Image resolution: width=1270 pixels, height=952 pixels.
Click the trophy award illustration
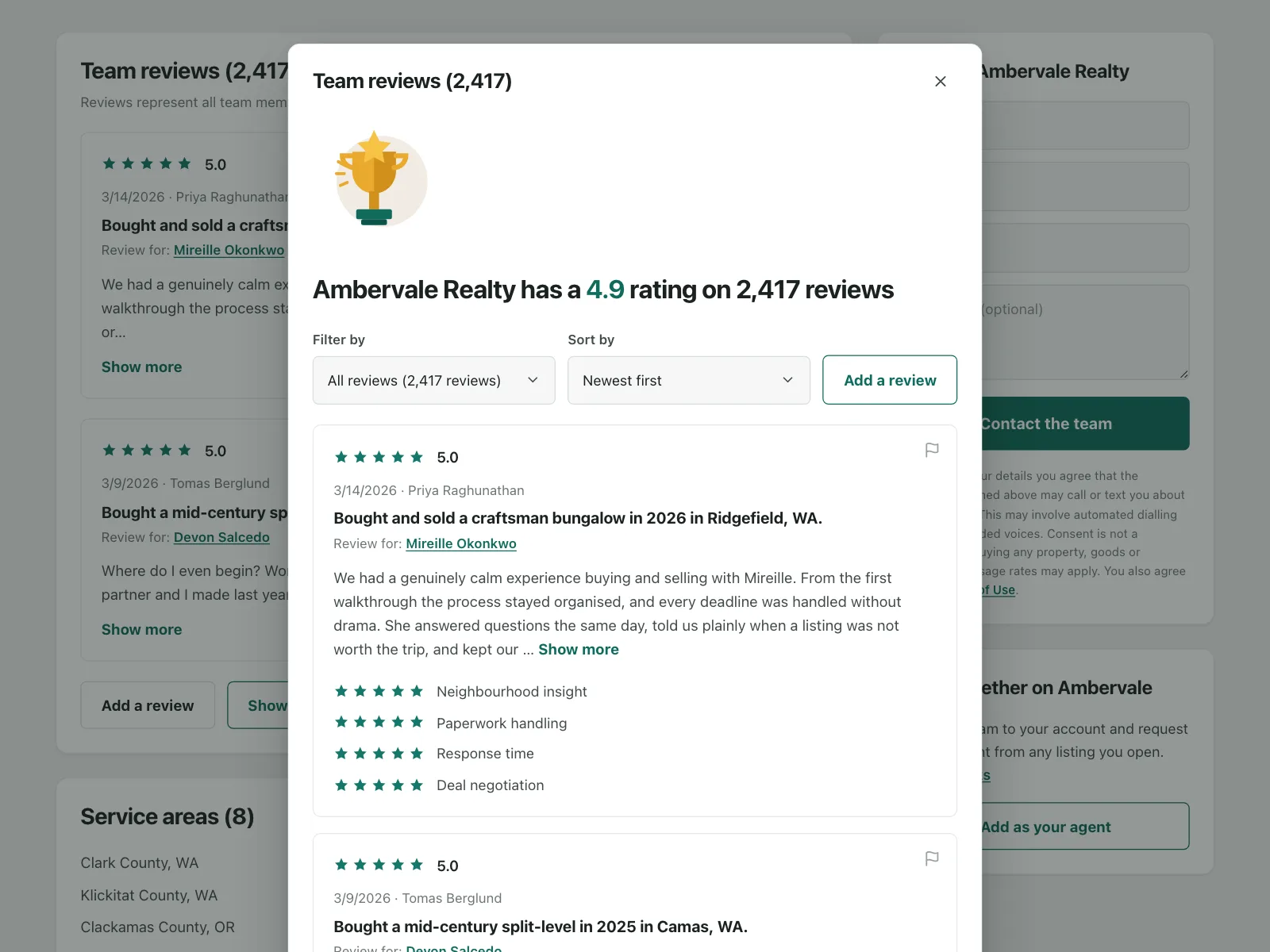pos(381,179)
